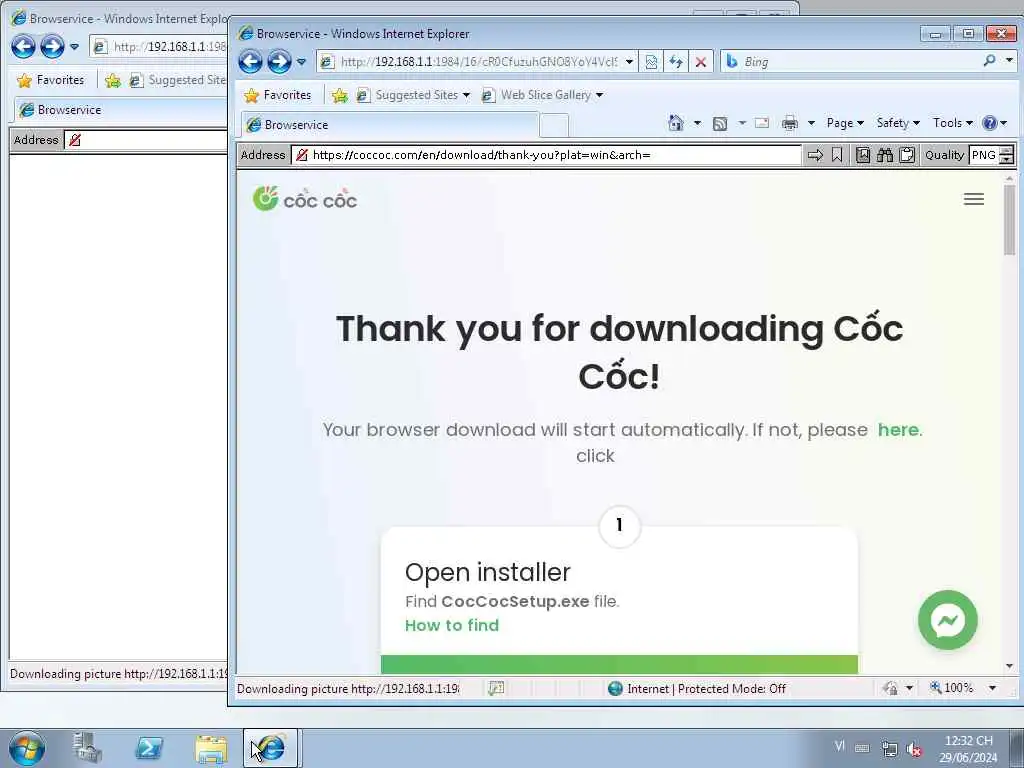
Task: Click Forward arrow in the background IE window
Action: tap(52, 47)
